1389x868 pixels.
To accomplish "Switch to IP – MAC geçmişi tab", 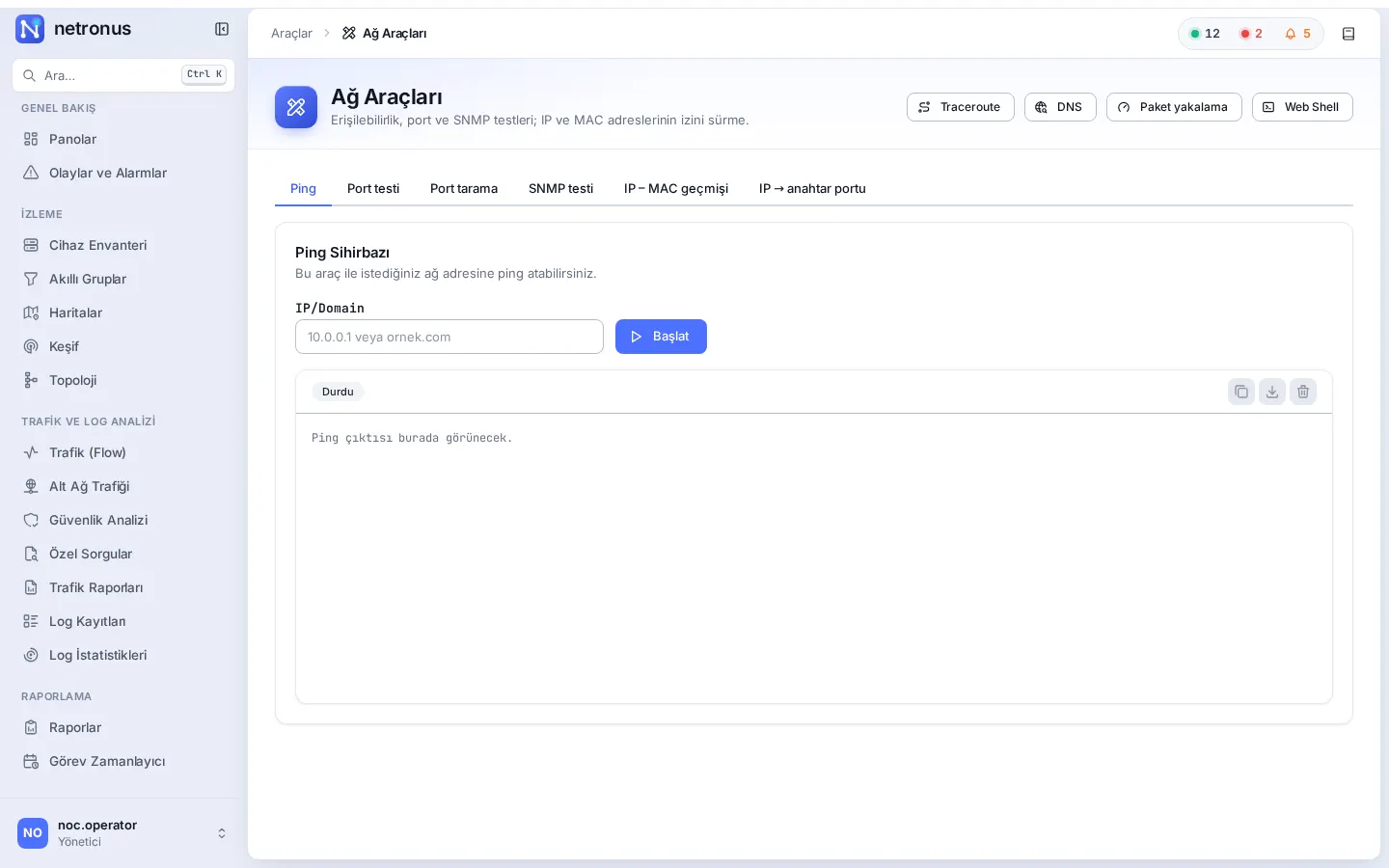I will click(676, 188).
